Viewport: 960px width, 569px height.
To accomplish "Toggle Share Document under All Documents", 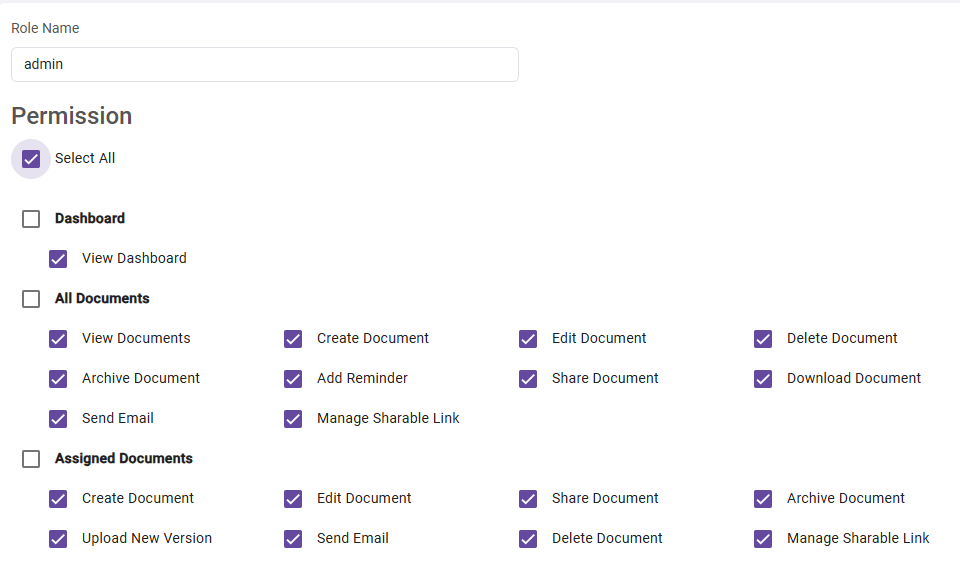I will click(x=528, y=379).
